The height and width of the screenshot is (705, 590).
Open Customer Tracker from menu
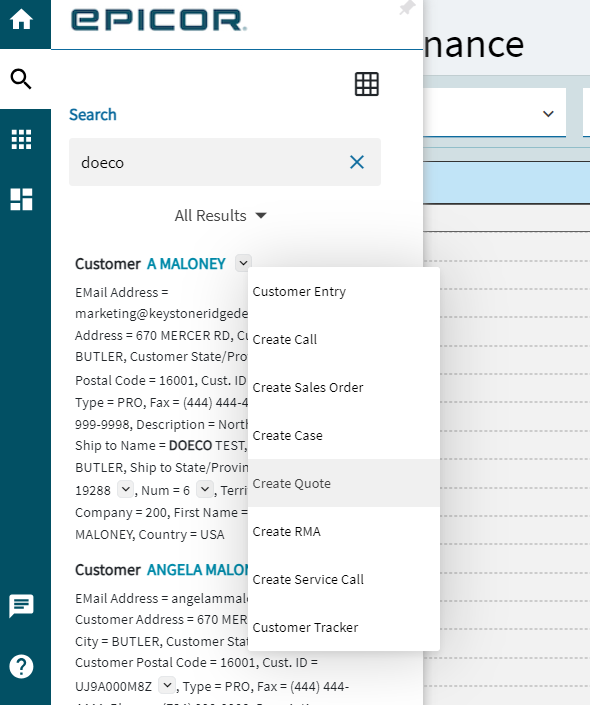click(x=344, y=627)
